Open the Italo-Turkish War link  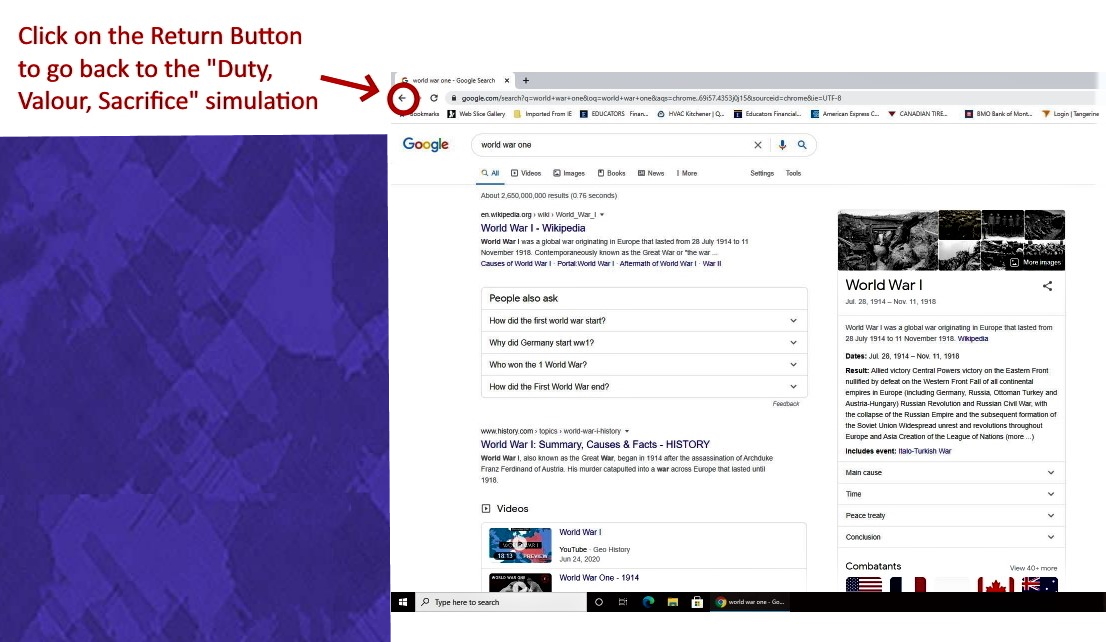click(925, 451)
